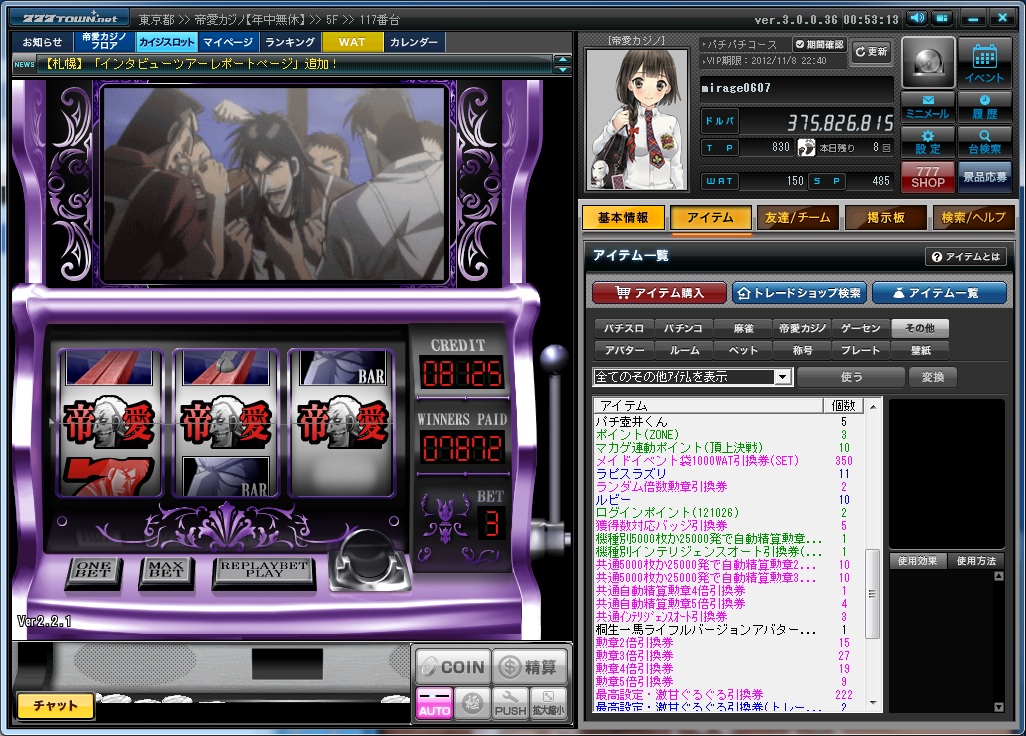The image size is (1026, 736).
Task: Click the item list scrollbar down arrow
Action: (x=873, y=704)
